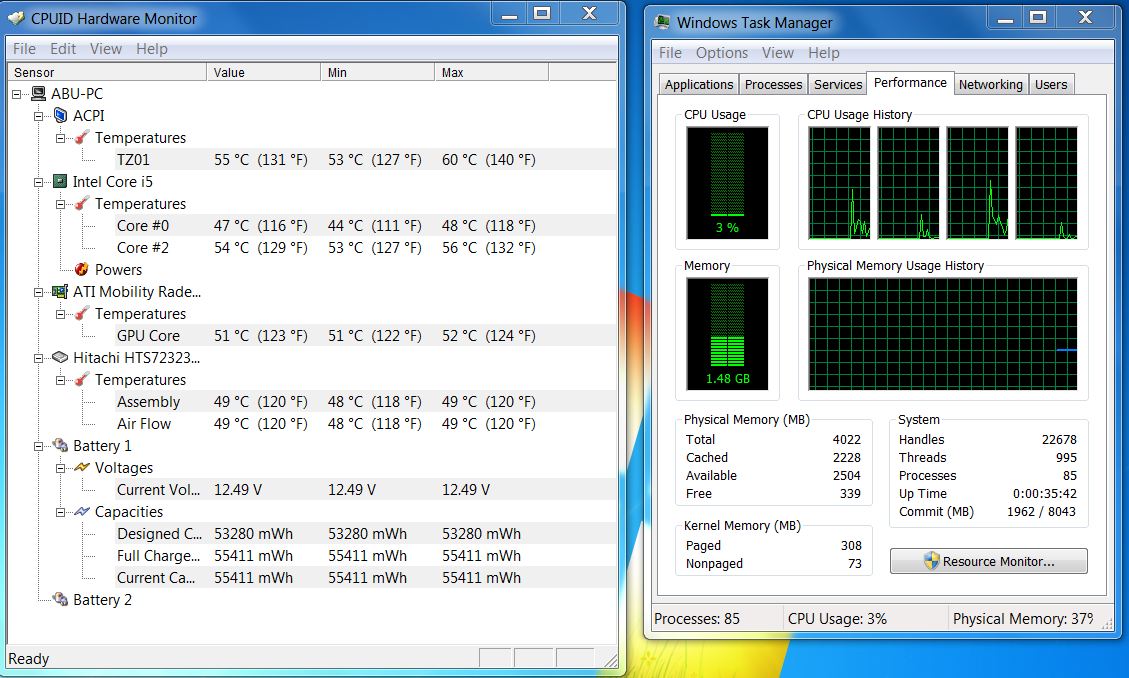This screenshot has width=1129, height=678.
Task: Collapse the ABU-PC root node
Action: 17,94
